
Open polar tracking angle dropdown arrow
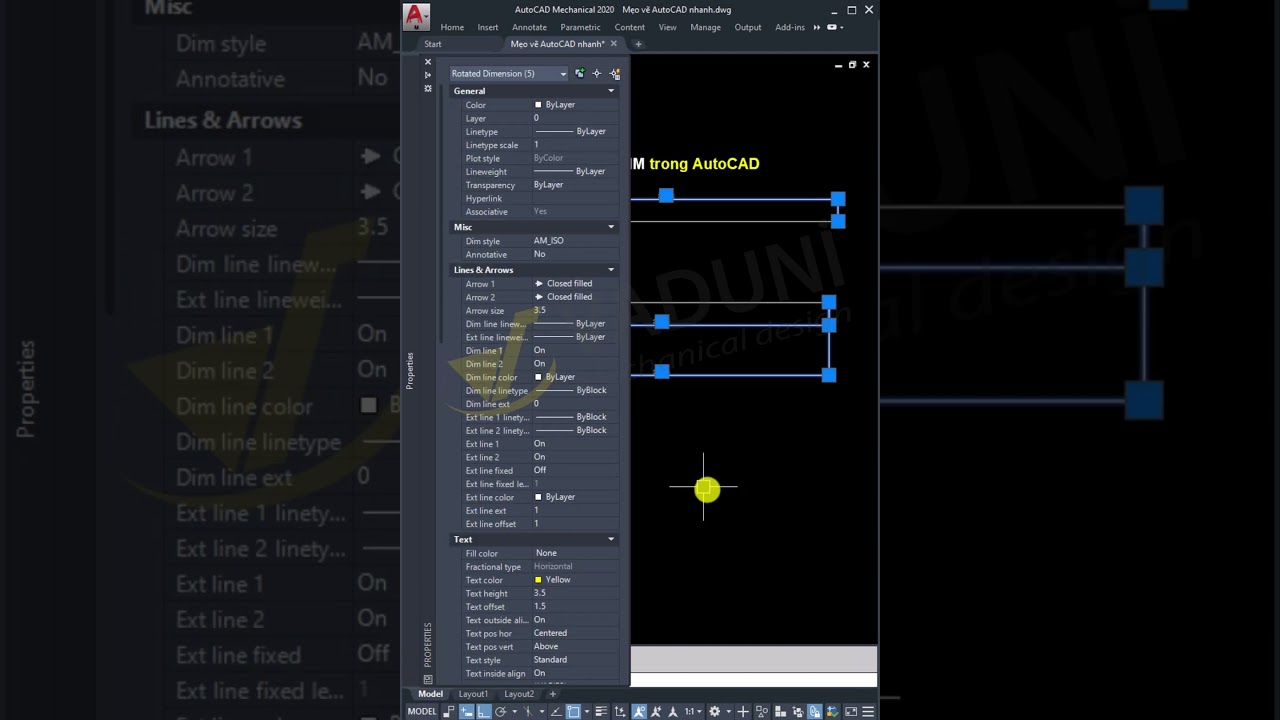coord(514,711)
